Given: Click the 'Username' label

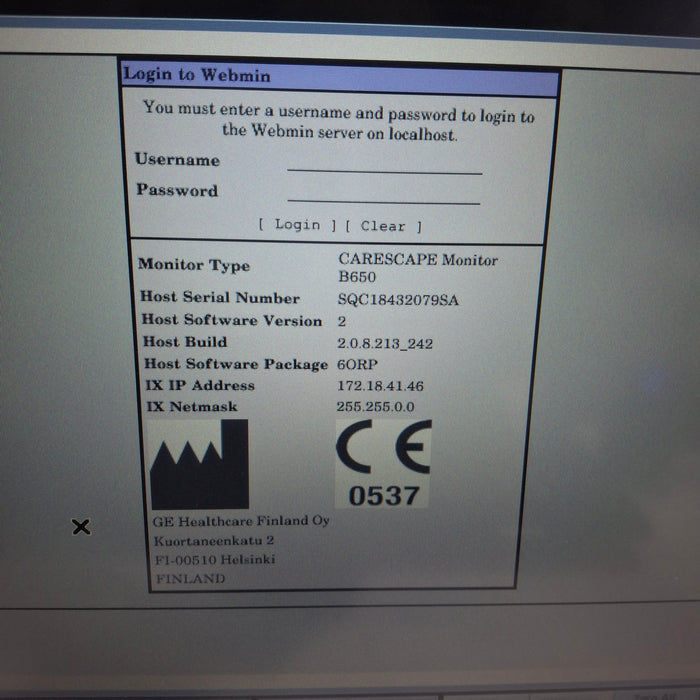Looking at the screenshot, I should point(177,159).
